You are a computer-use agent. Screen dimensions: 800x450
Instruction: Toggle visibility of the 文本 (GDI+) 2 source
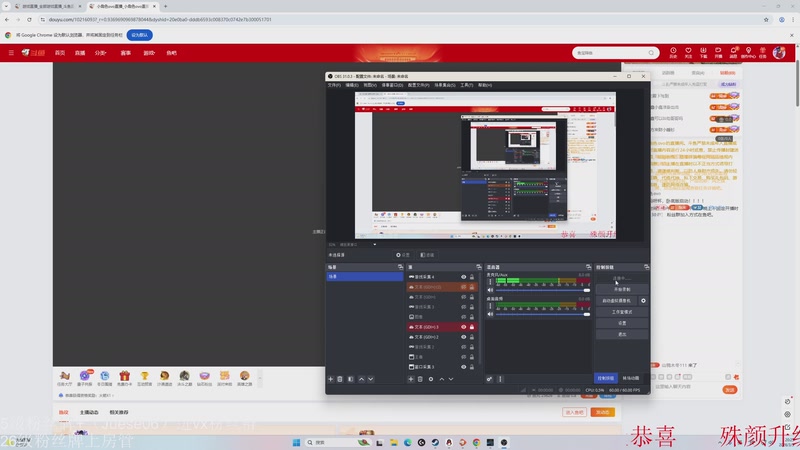click(463, 337)
